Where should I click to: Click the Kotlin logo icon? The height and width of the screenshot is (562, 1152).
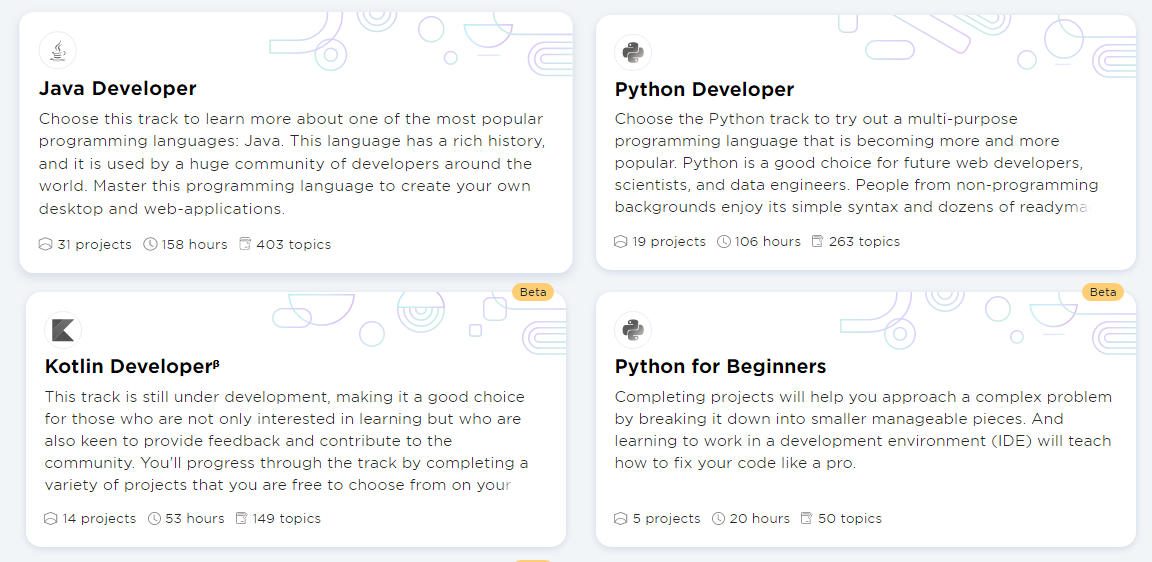coord(63,329)
